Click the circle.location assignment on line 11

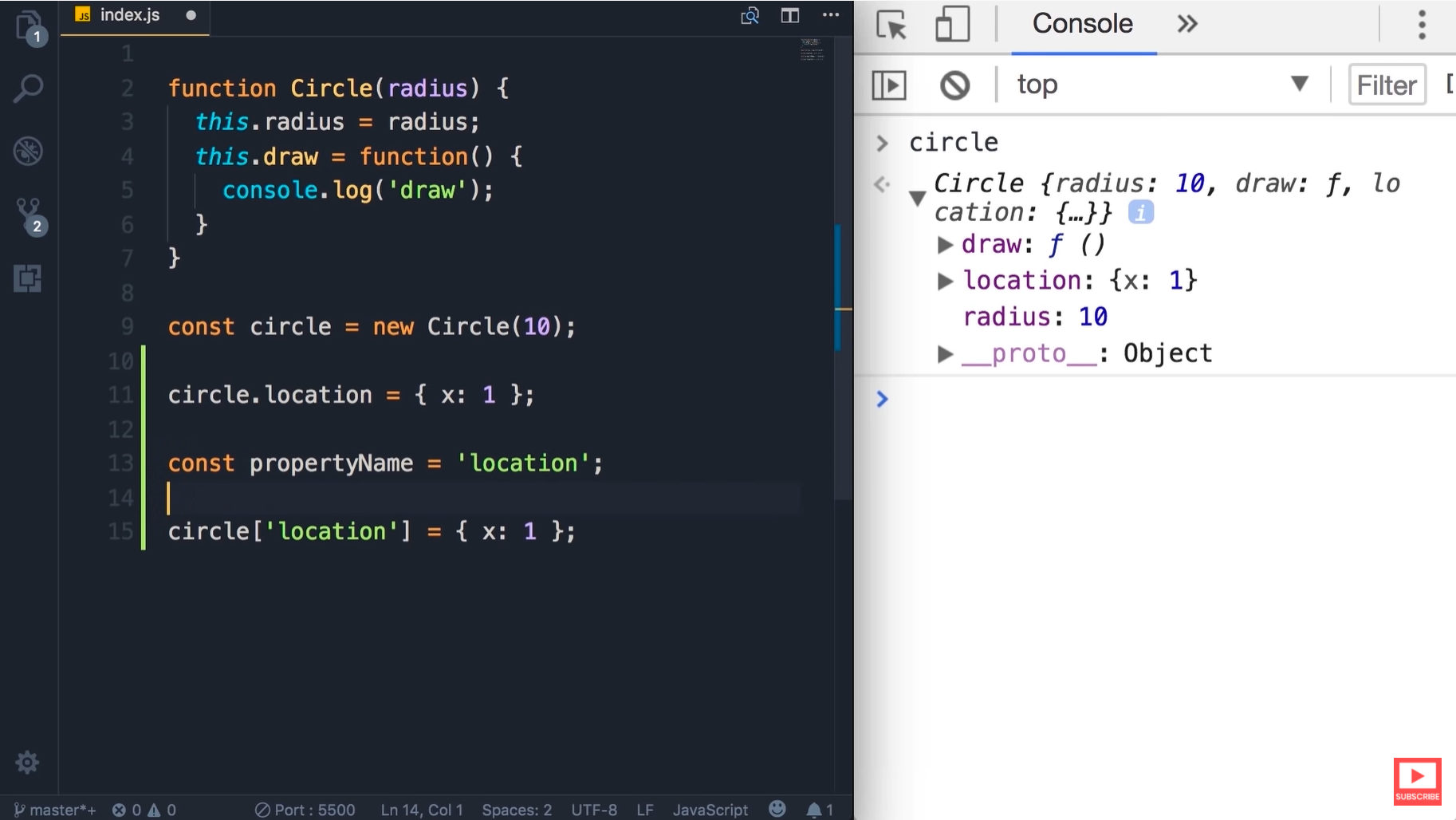tap(351, 395)
